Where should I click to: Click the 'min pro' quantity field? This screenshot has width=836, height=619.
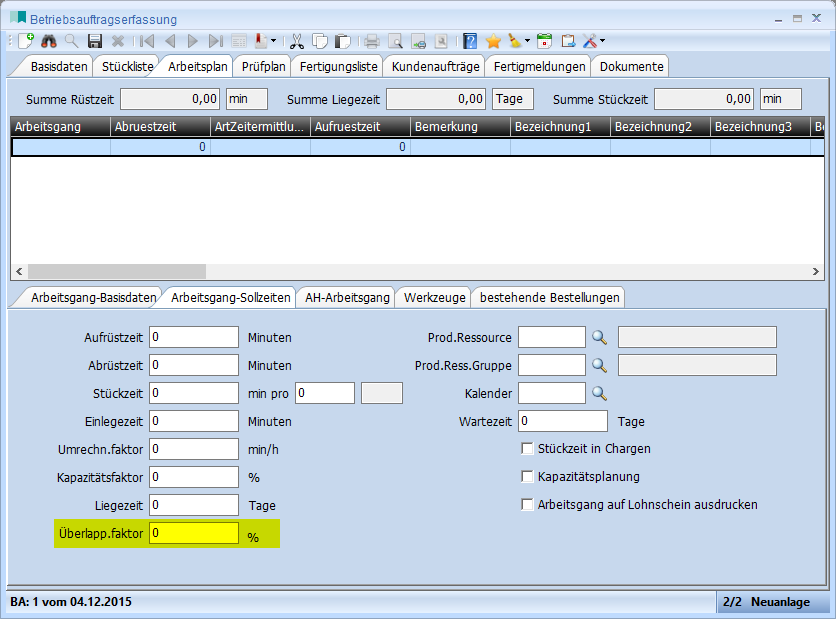tap(325, 393)
